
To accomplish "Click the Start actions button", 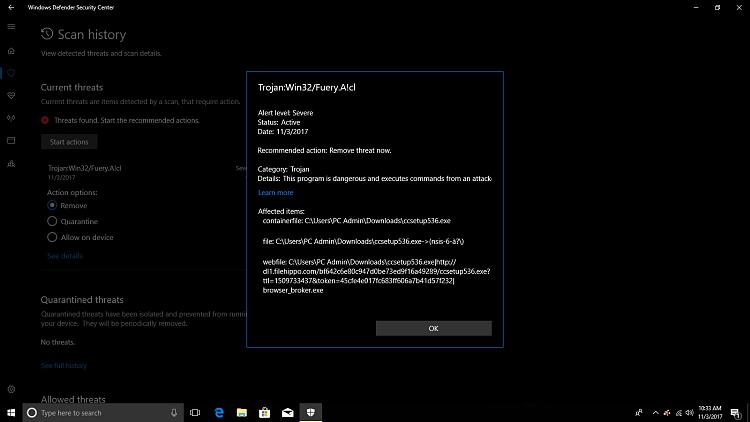I will pyautogui.click(x=69, y=142).
